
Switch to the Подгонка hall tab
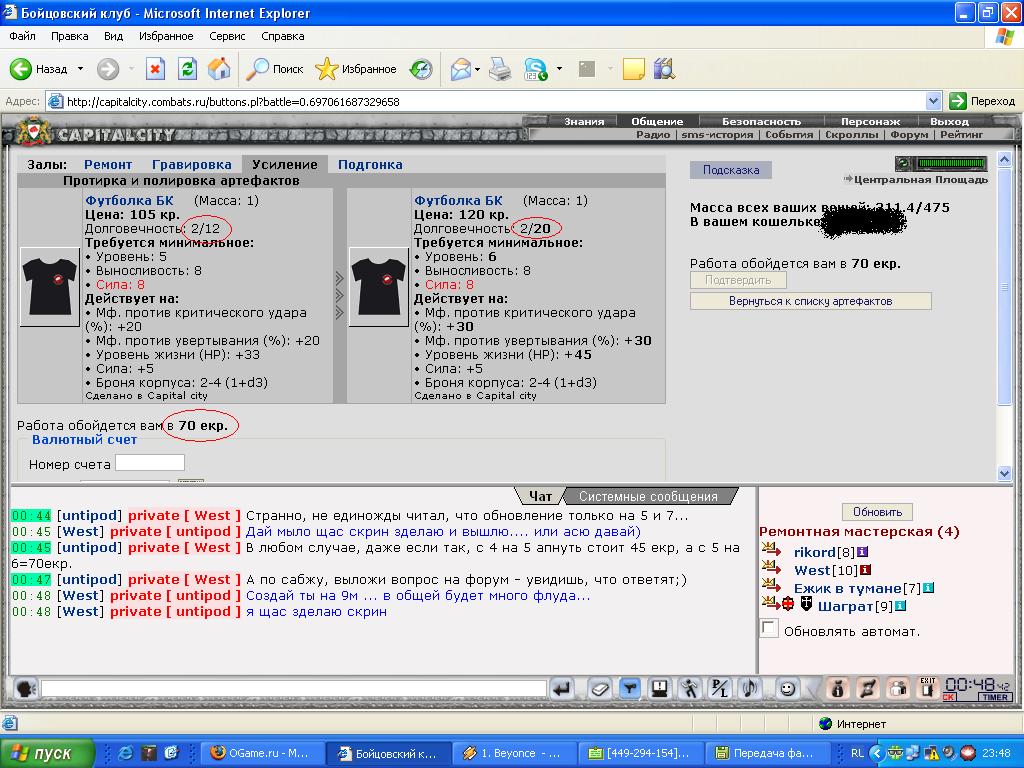pos(370,165)
